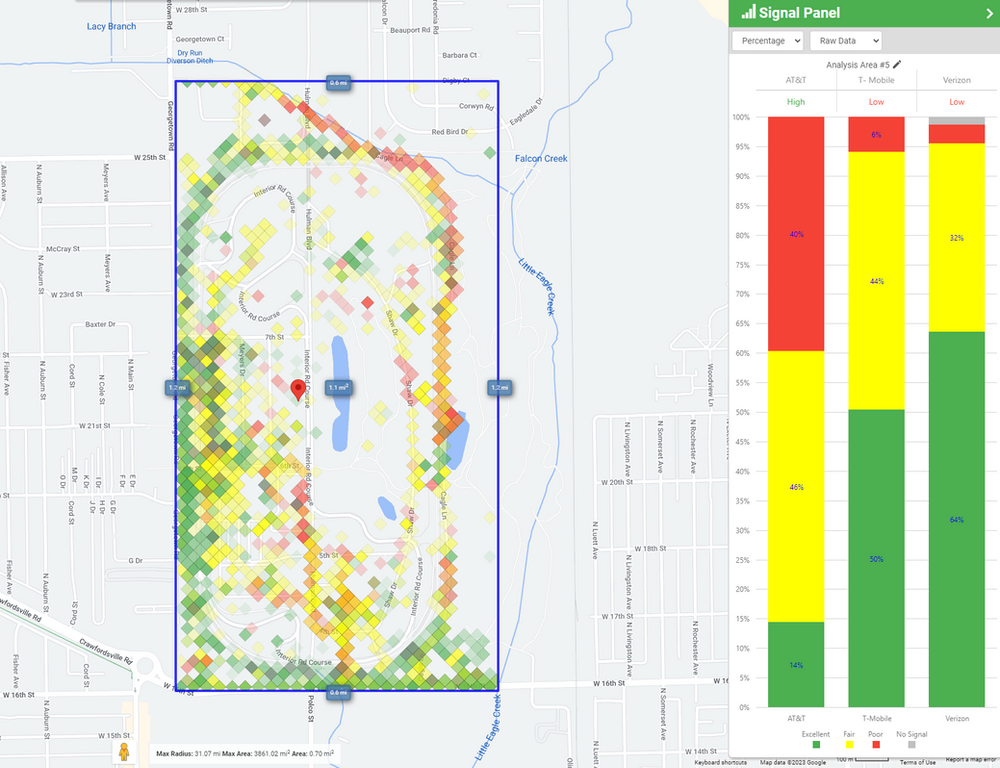Collapse the Signal Panel with the chevron arrow

tap(990, 13)
